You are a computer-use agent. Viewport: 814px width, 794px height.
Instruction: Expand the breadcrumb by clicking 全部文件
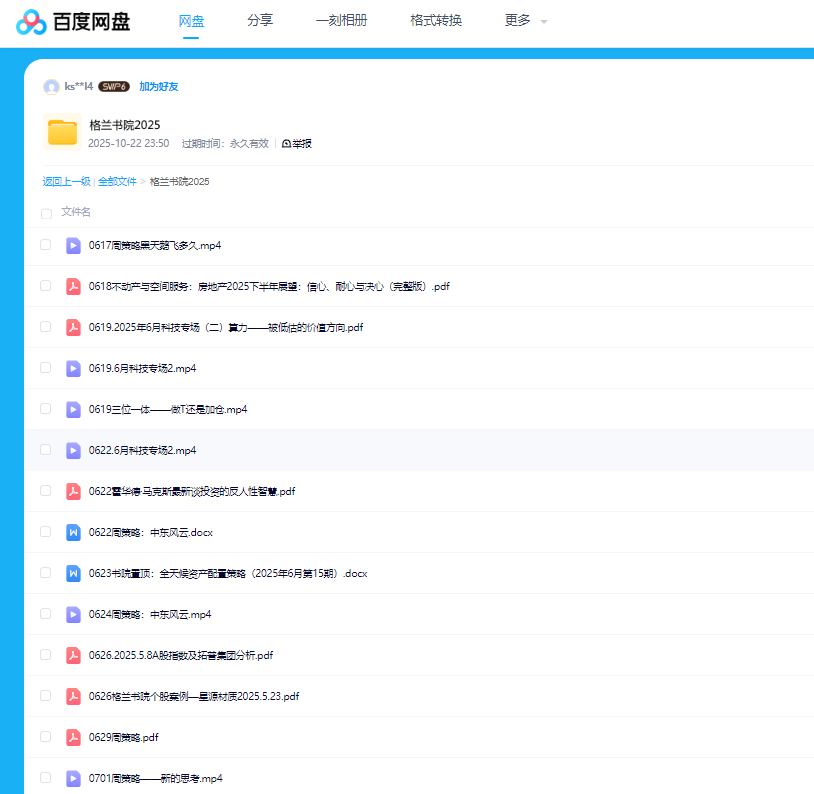pyautogui.click(x=116, y=182)
